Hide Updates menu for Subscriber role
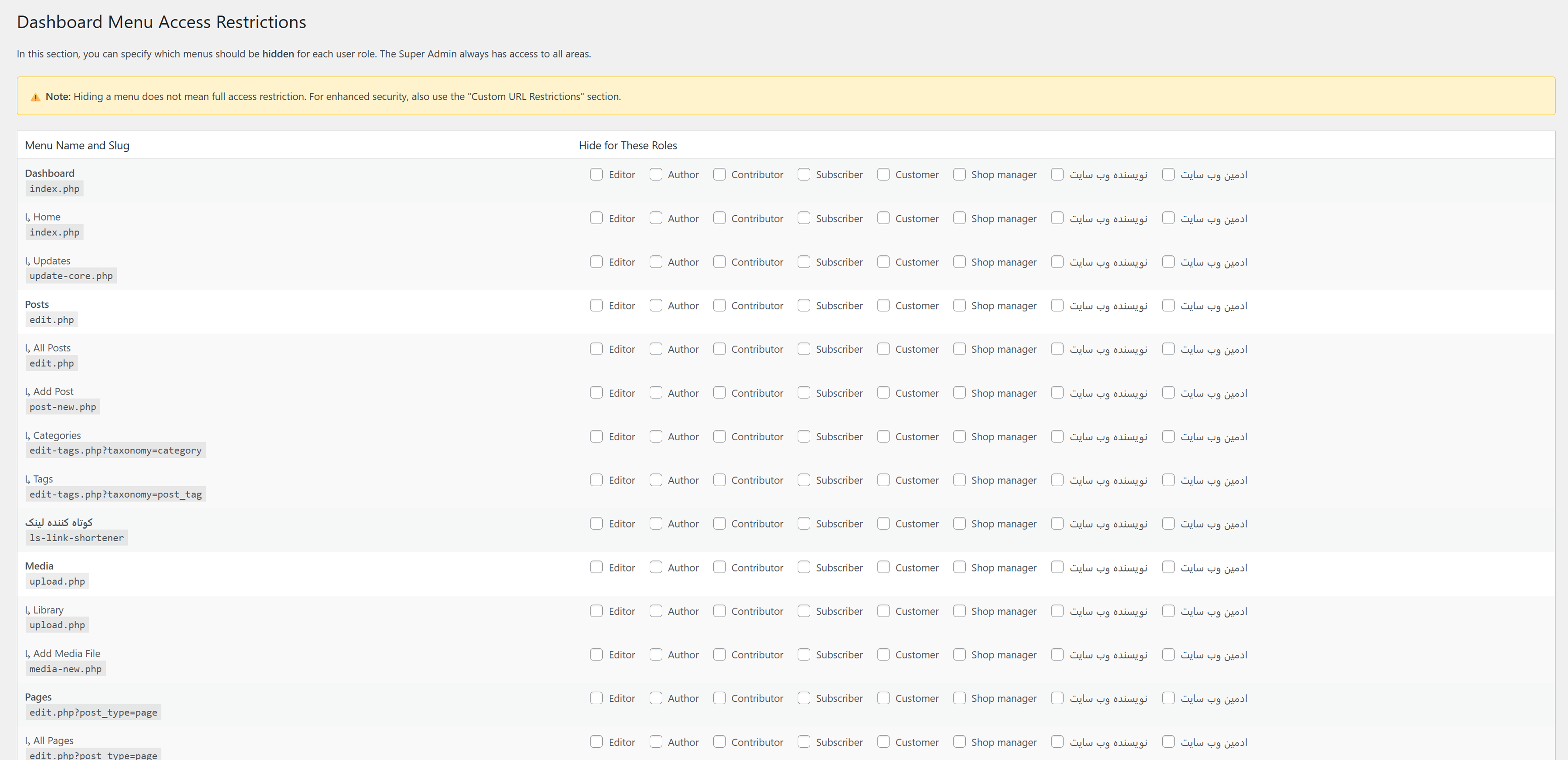 coord(804,262)
